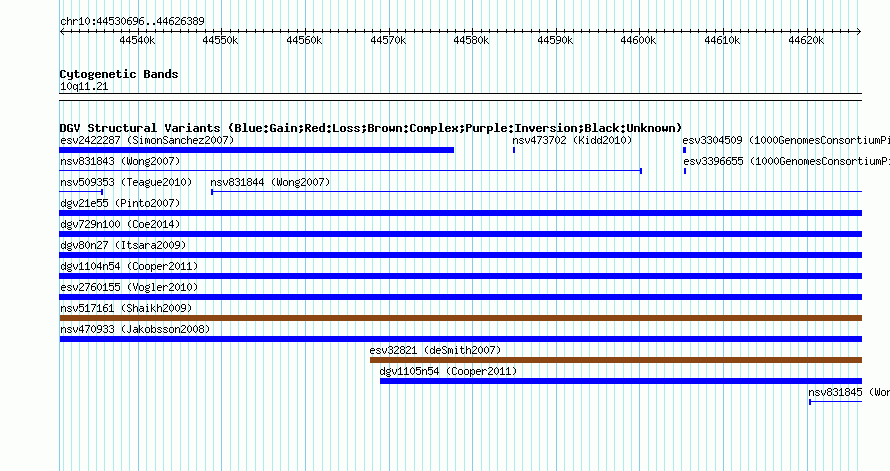
Task: Click the first dgv1104n54 (Cooper2011) label
Action: tap(129, 266)
